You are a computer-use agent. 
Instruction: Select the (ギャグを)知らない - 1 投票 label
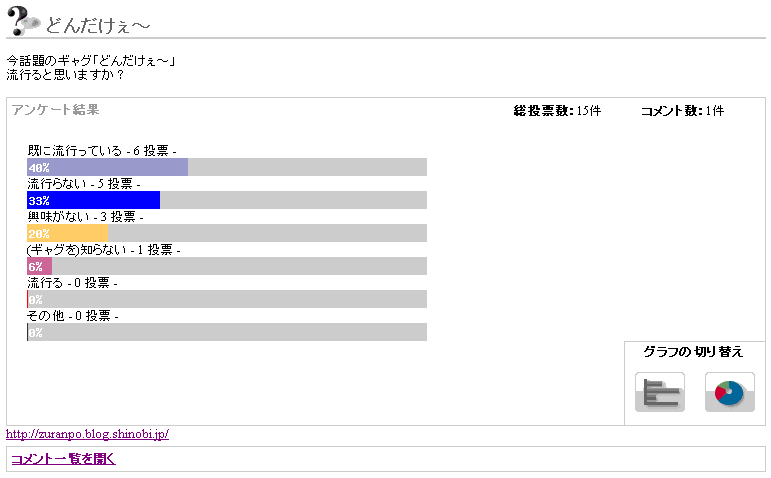(103, 249)
